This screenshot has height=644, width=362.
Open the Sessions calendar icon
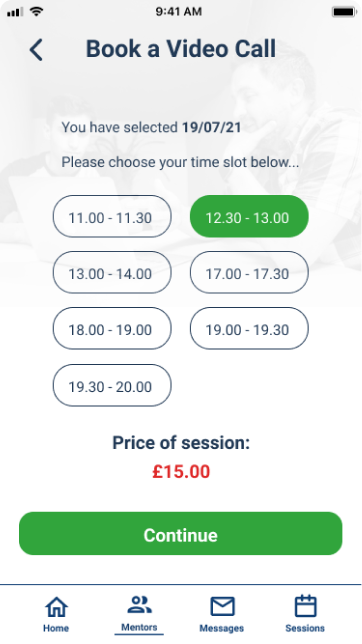tap(306, 606)
